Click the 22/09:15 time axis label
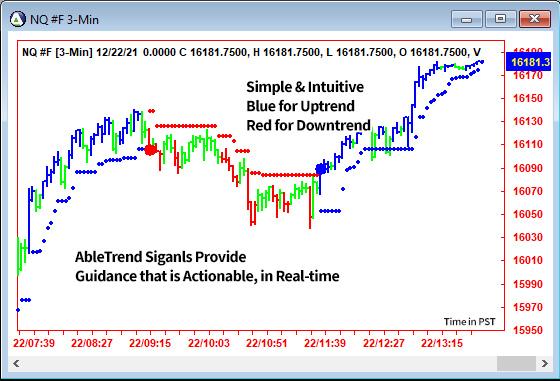Viewport: 560px width, 381px height. 150,344
